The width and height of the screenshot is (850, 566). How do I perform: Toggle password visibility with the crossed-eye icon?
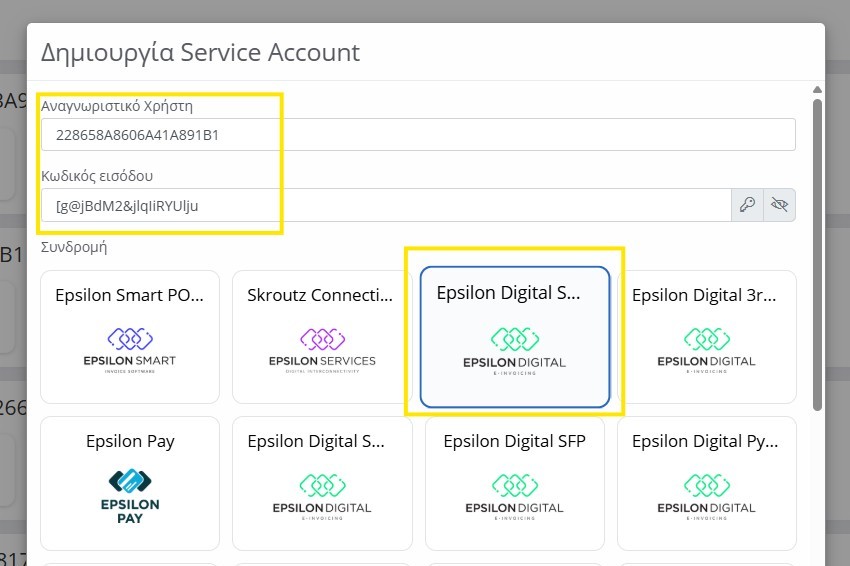780,206
